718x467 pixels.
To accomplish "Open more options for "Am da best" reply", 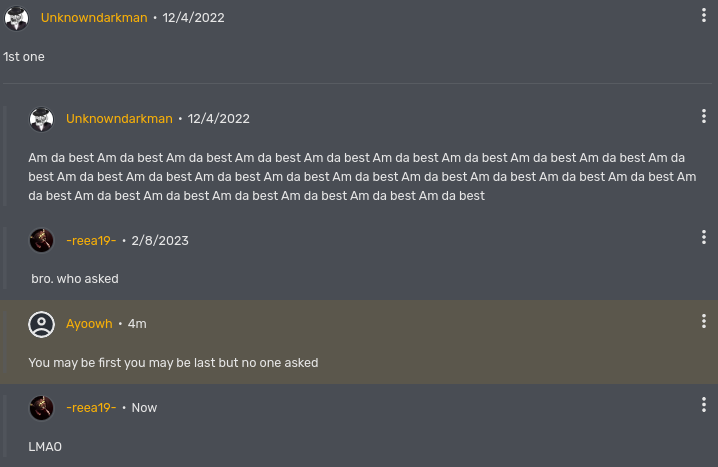I will (704, 116).
